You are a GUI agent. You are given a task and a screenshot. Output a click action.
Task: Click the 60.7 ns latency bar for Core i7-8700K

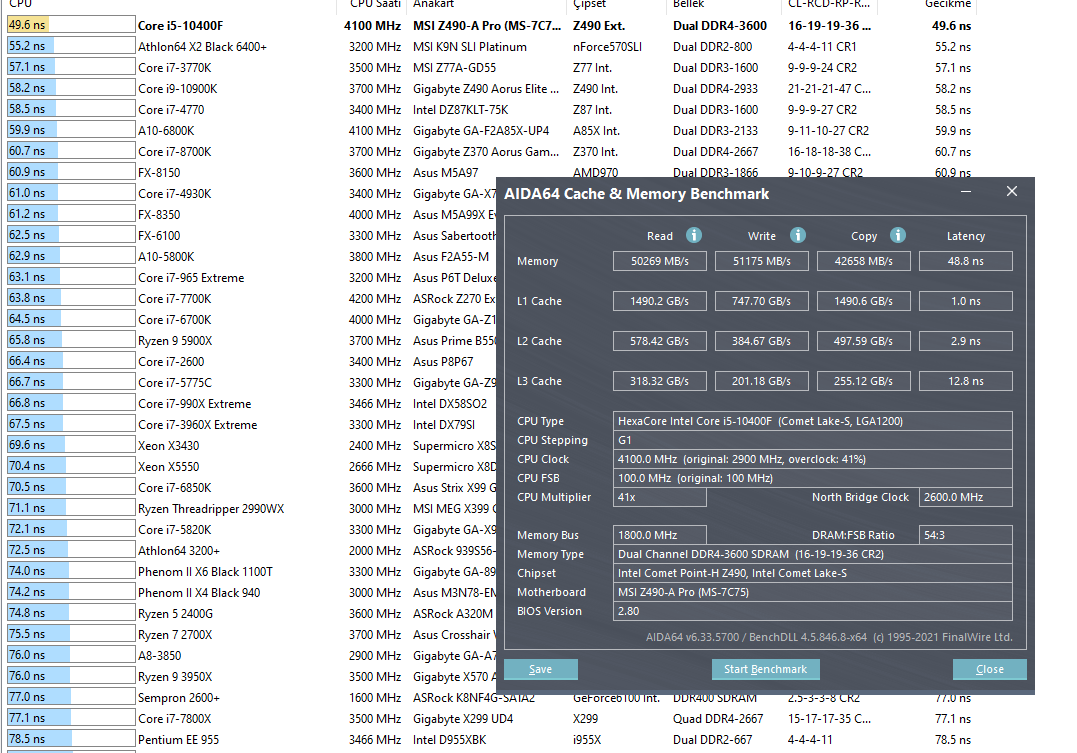[71, 151]
